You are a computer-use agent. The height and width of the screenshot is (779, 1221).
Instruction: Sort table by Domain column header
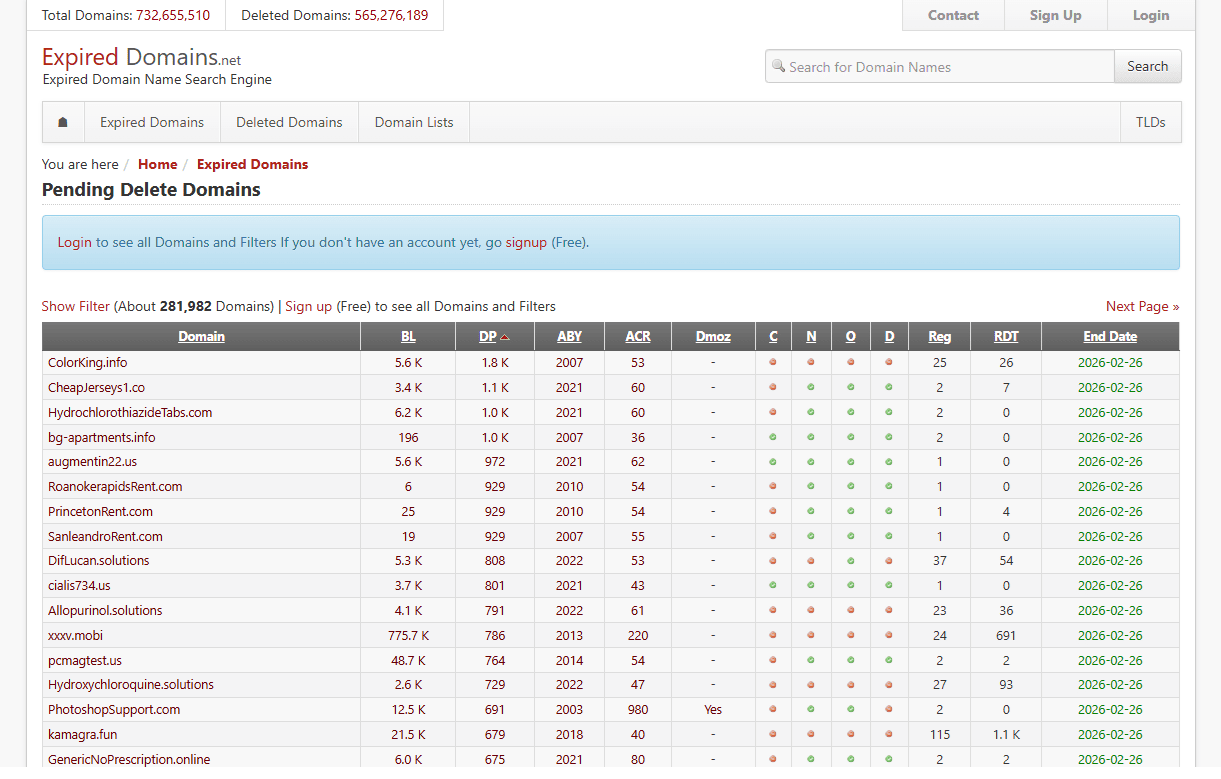[201, 336]
